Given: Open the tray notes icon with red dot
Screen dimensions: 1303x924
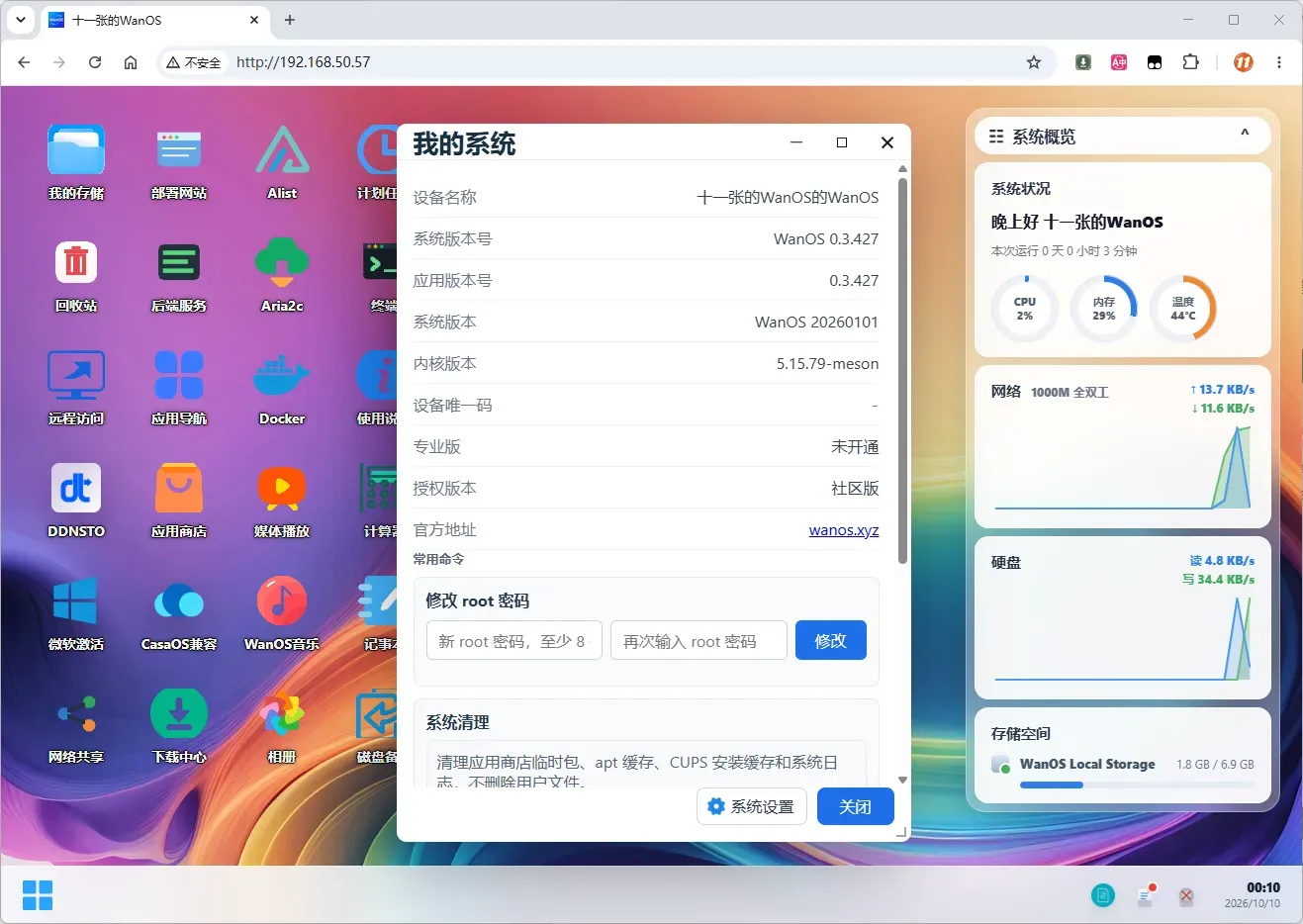Looking at the screenshot, I should click(x=1146, y=895).
